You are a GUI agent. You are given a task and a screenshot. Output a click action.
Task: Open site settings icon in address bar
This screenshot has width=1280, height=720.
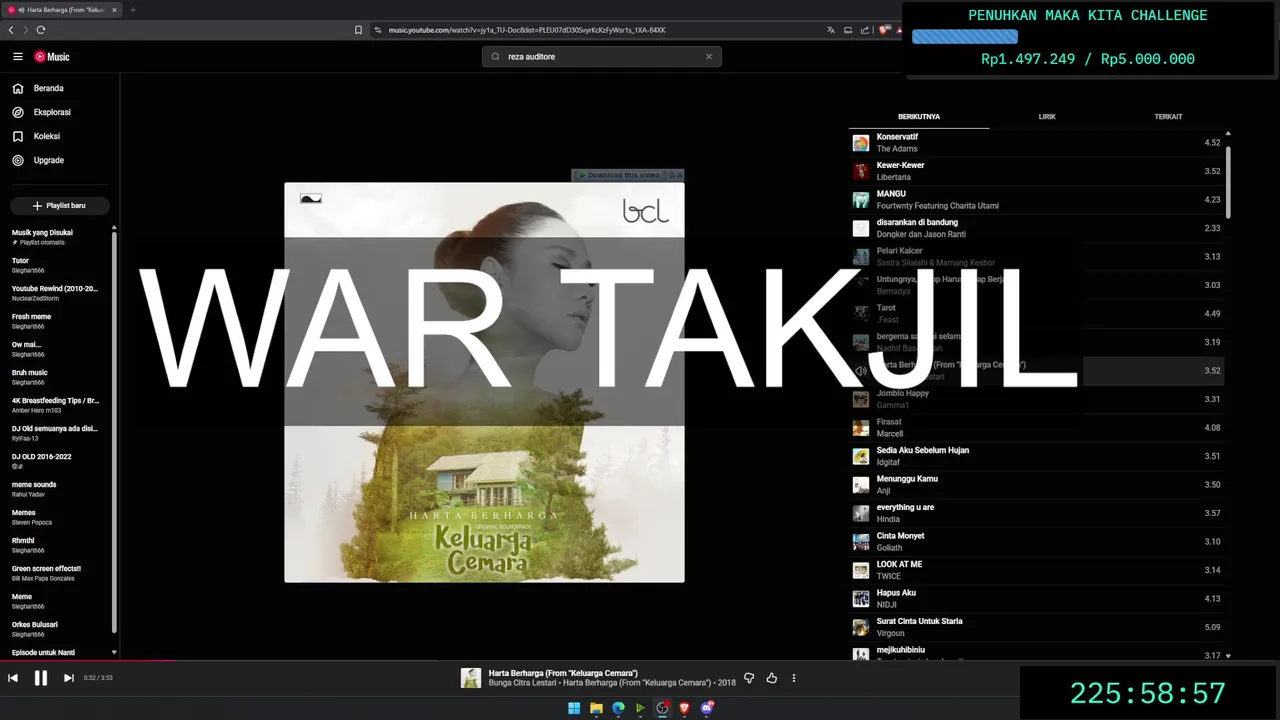378,30
